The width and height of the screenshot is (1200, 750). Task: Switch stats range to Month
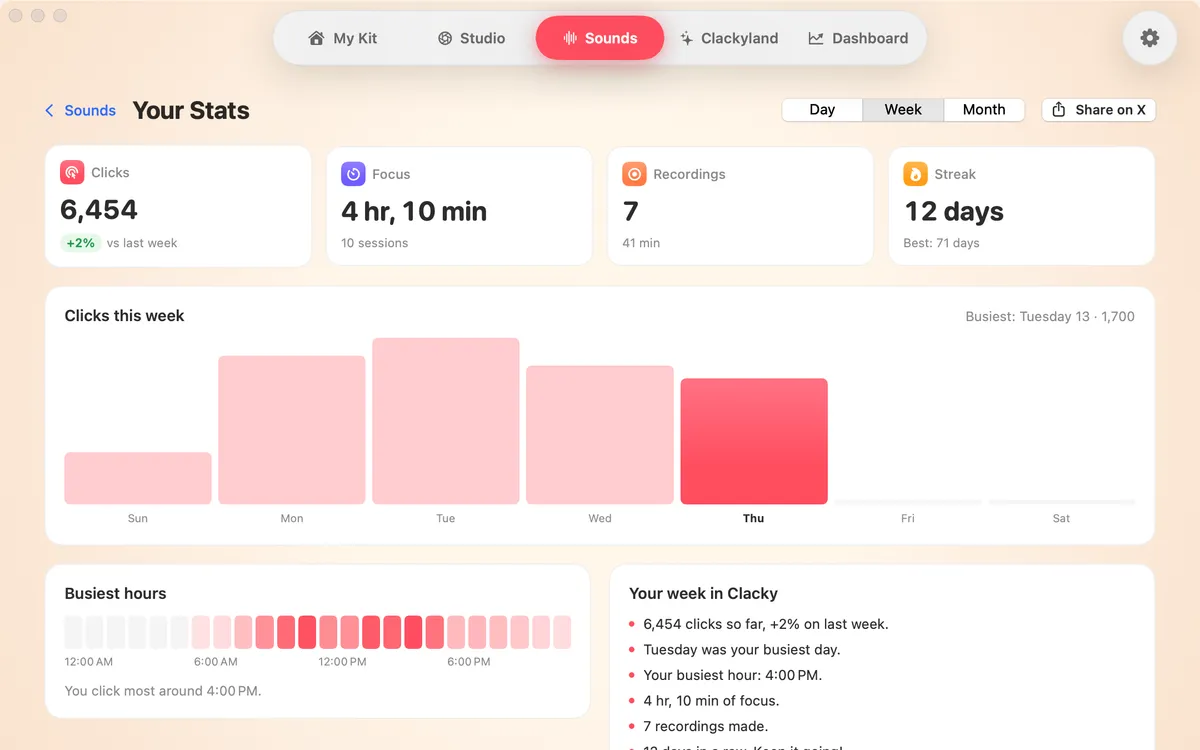tap(984, 110)
